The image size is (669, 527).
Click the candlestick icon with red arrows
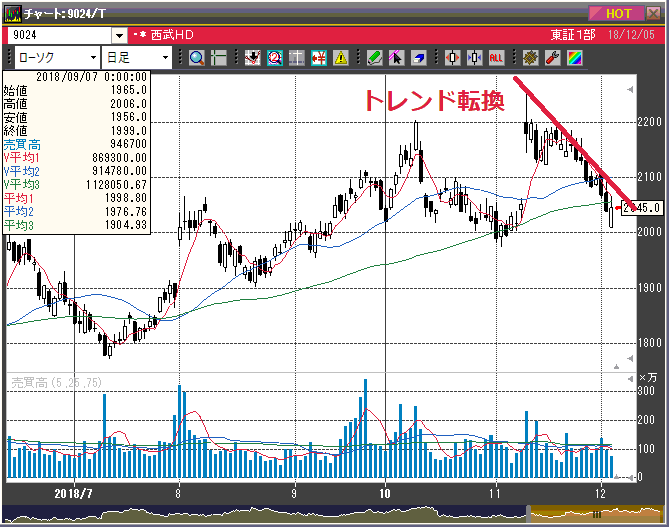coord(452,58)
